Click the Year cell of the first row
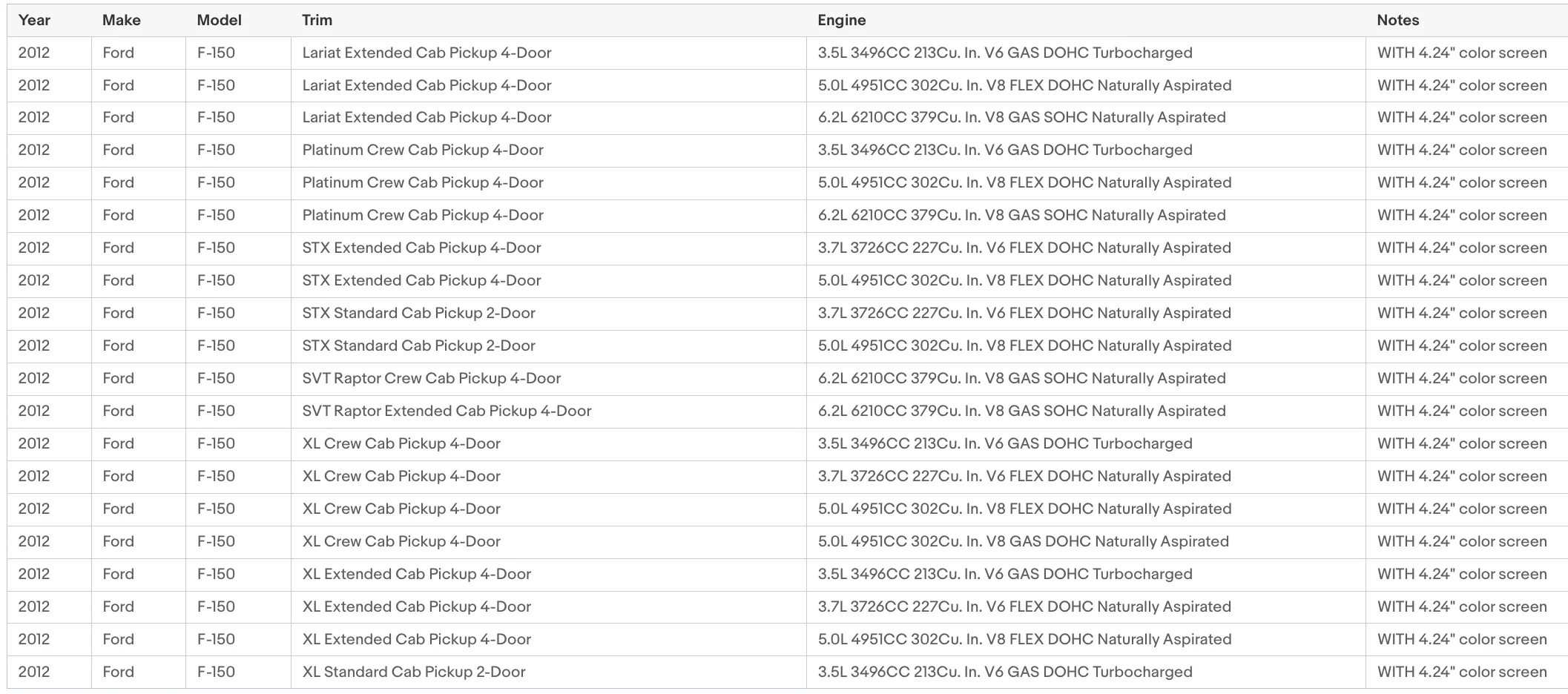The image size is (1568, 694). 50,53
